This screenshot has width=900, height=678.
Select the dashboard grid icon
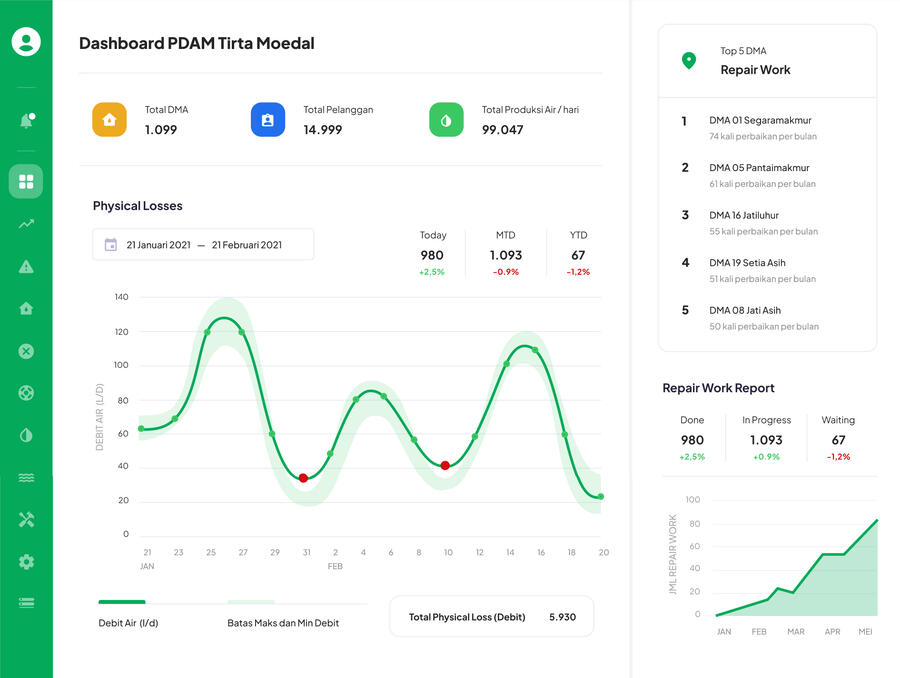pos(26,181)
